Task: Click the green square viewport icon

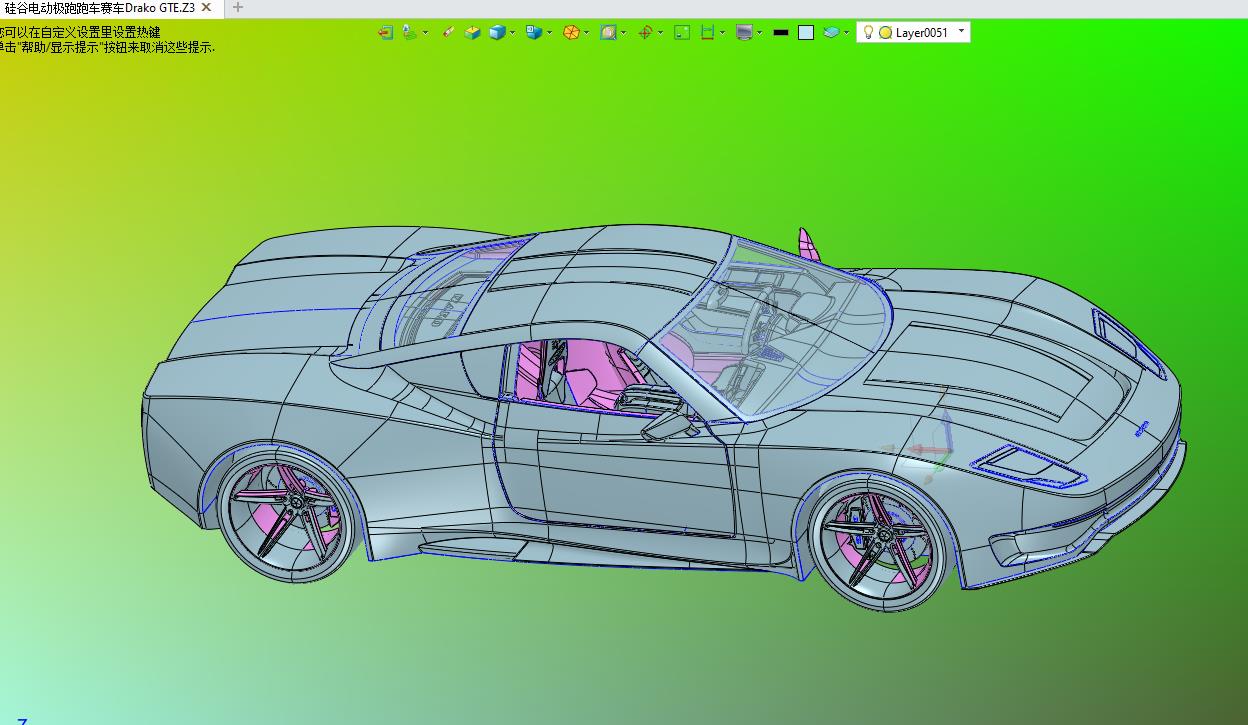Action: point(682,32)
